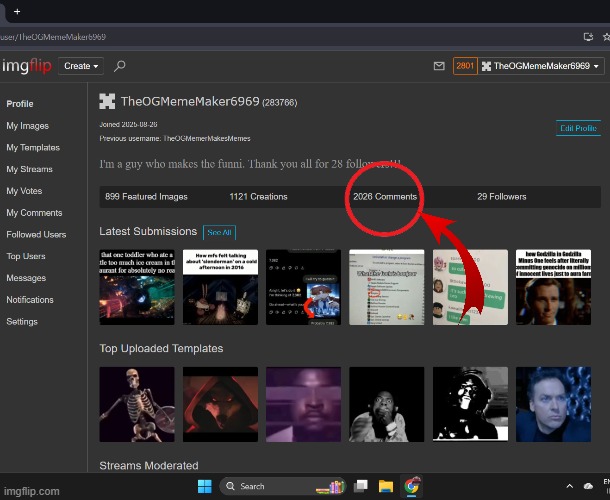Click the Streams Moderated heading
This screenshot has width=610, height=500.
(149, 466)
